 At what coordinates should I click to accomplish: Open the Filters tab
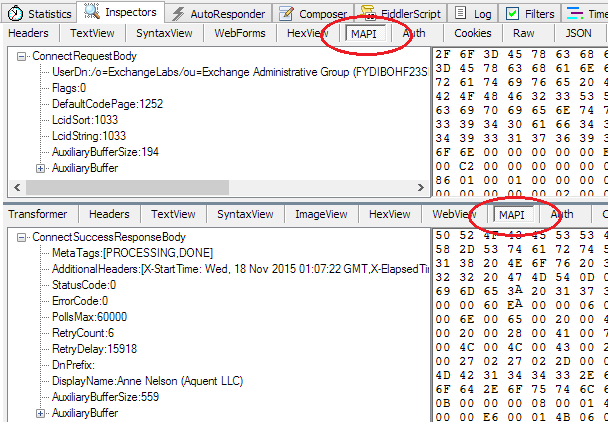tap(530, 14)
